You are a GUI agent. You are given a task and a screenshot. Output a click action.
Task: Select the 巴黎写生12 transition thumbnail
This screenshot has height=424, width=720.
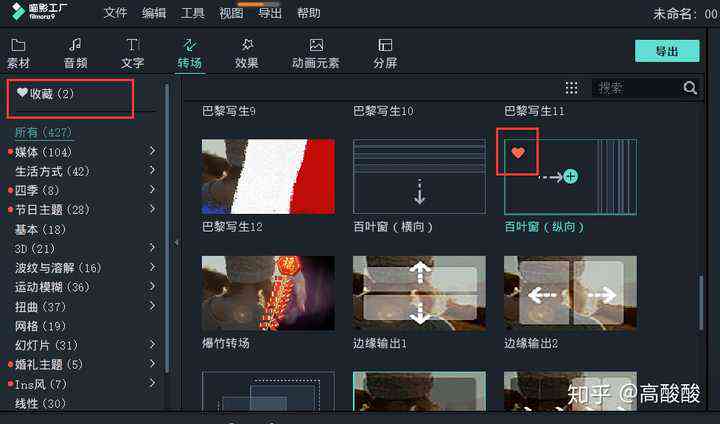pyautogui.click(x=268, y=176)
